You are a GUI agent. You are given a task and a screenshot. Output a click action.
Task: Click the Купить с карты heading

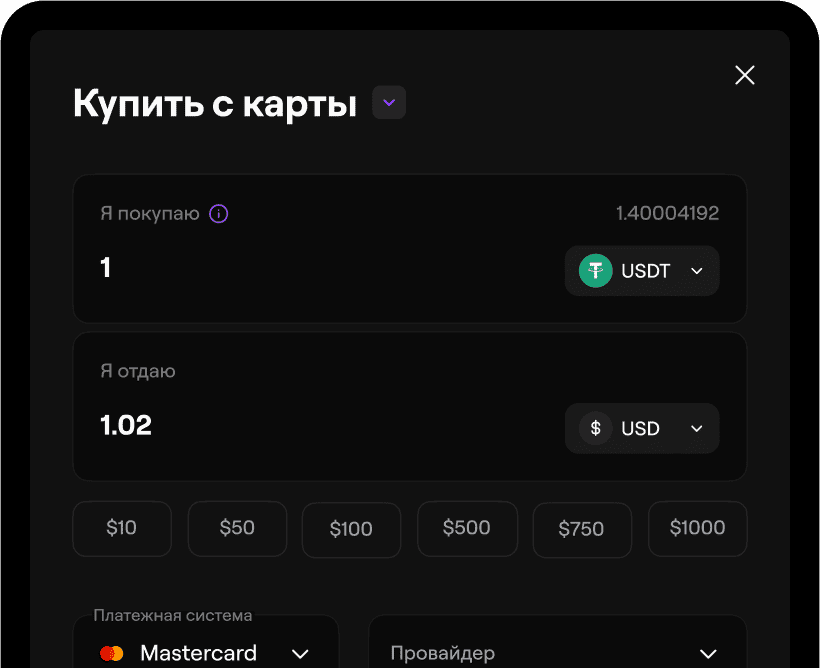point(215,104)
